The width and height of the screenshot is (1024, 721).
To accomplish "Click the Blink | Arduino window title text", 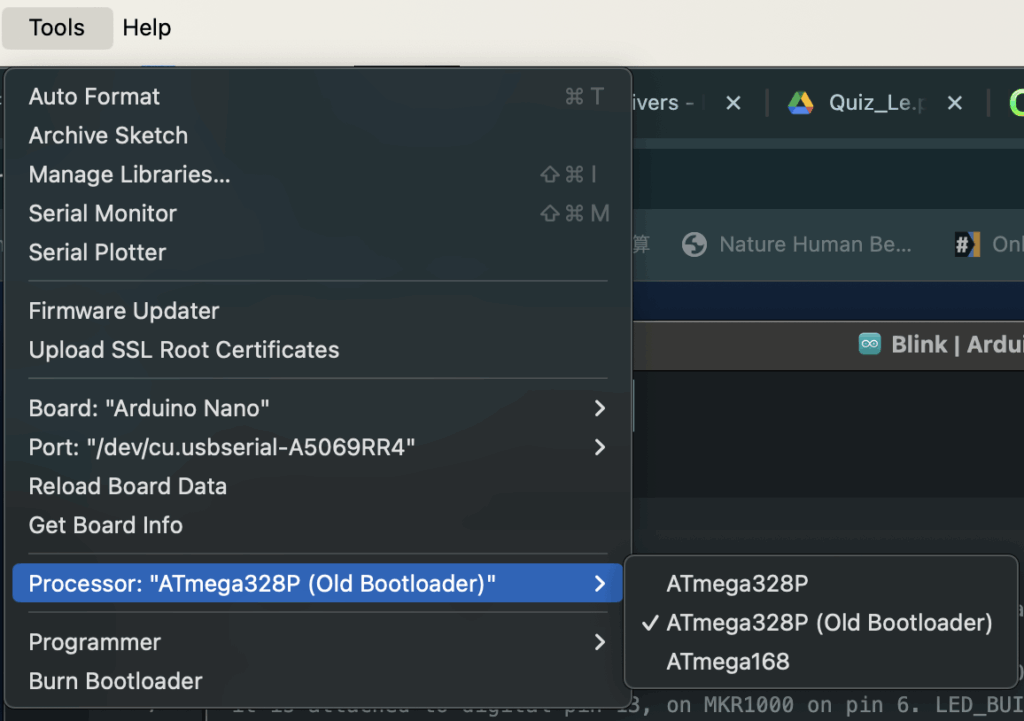I will pyautogui.click(x=957, y=344).
